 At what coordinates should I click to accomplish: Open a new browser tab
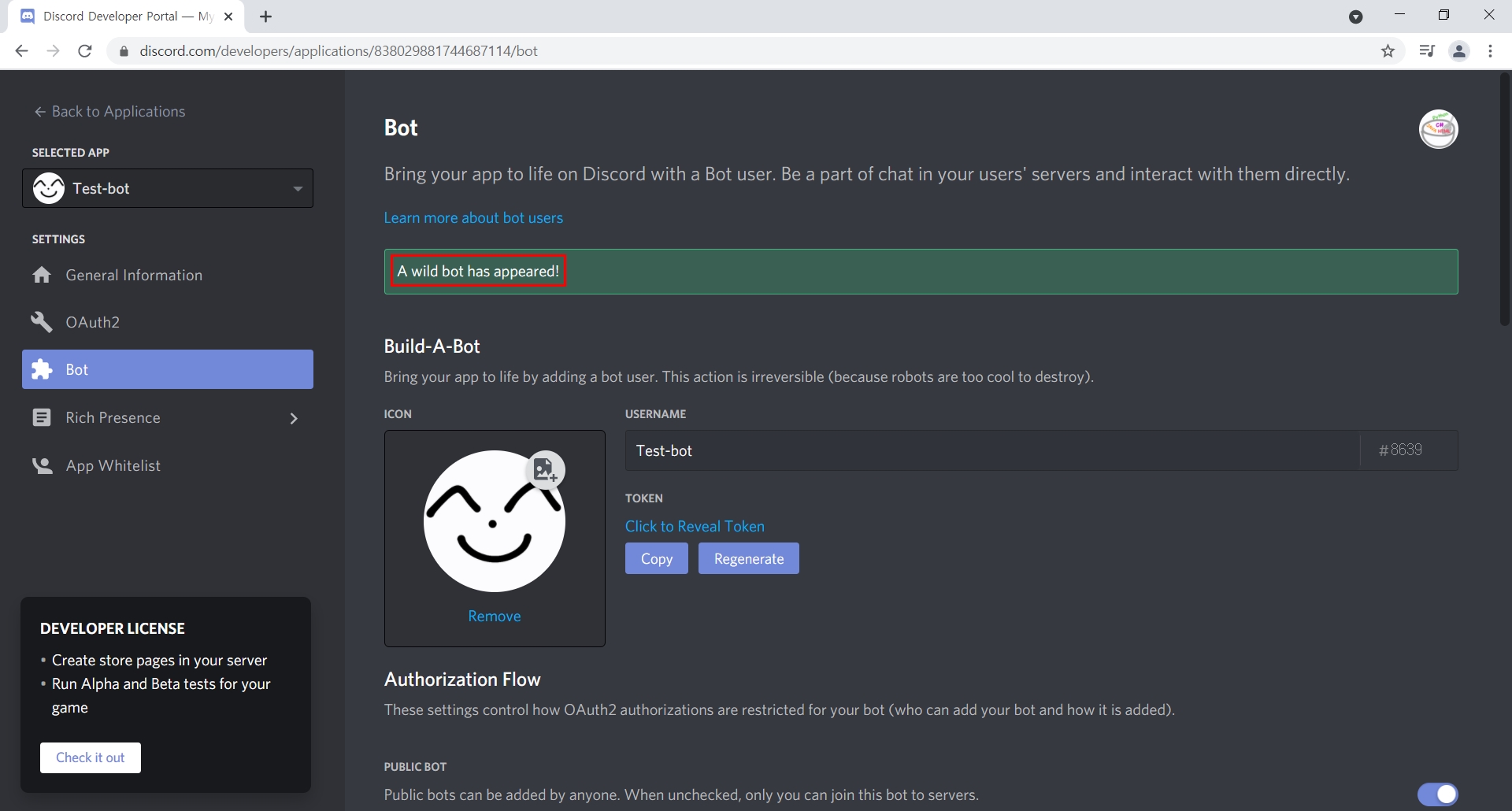[x=266, y=17]
